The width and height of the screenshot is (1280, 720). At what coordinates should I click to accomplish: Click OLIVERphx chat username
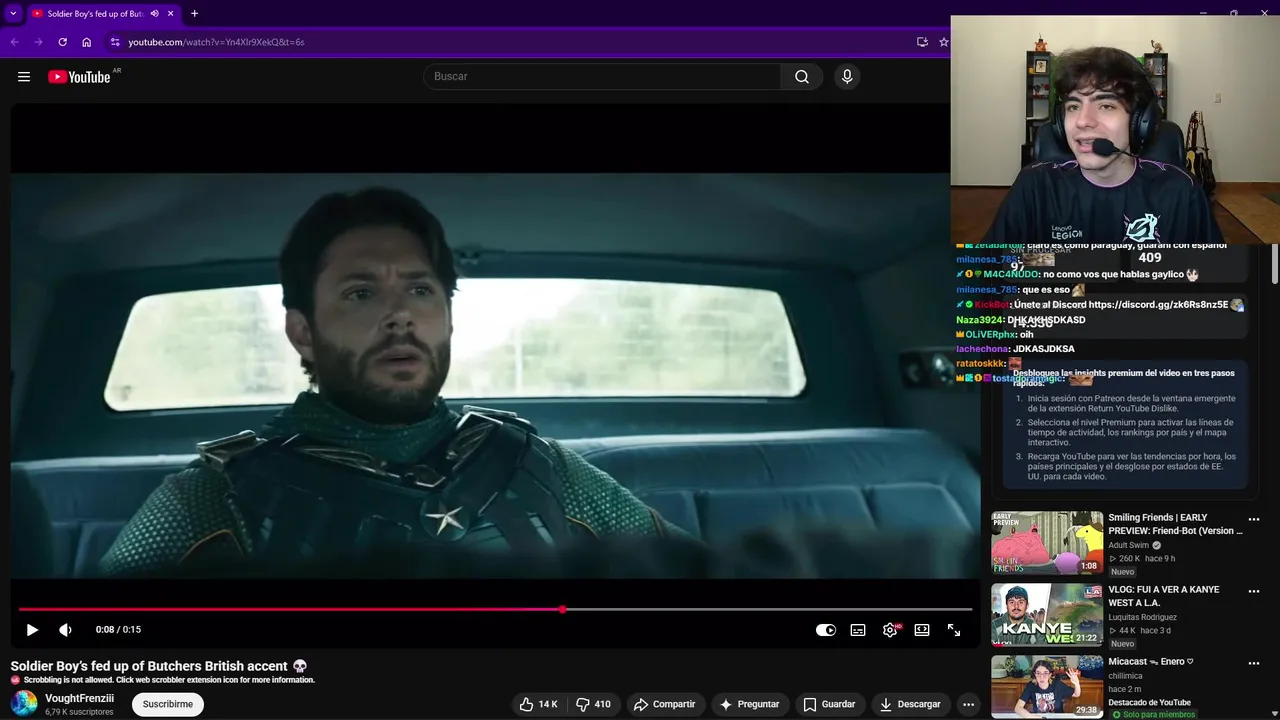pos(990,334)
